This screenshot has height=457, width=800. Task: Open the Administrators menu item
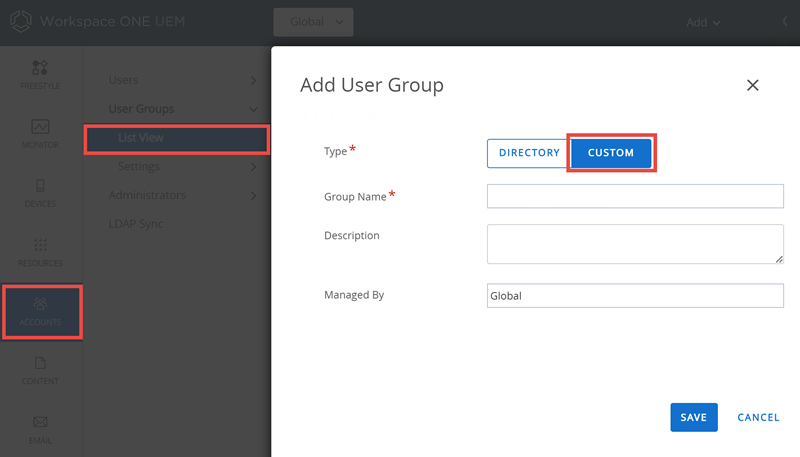tap(147, 195)
